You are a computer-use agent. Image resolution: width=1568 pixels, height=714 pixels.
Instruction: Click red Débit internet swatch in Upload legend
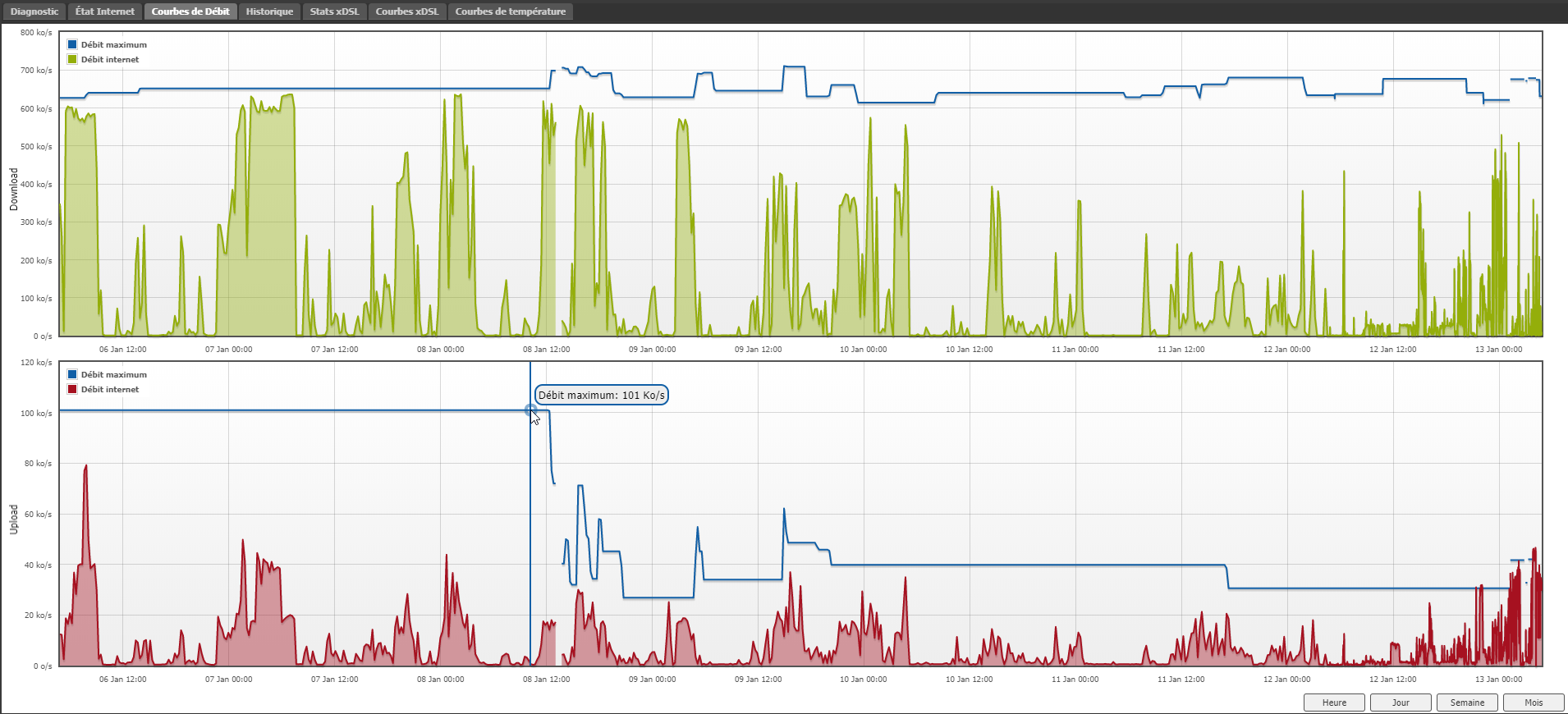point(72,389)
